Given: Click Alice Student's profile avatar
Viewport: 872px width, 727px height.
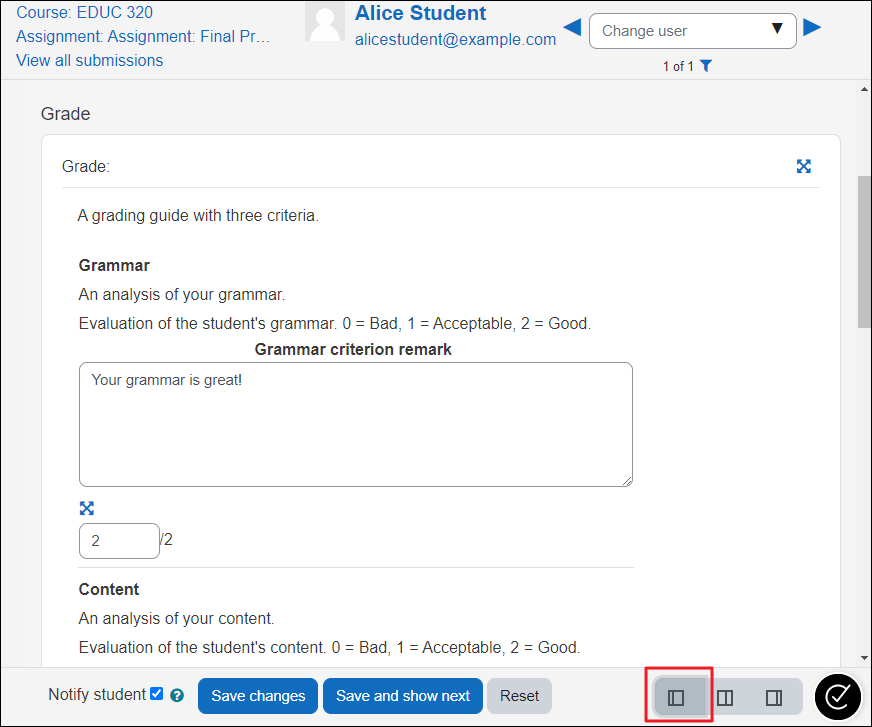Looking at the screenshot, I should (x=325, y=22).
